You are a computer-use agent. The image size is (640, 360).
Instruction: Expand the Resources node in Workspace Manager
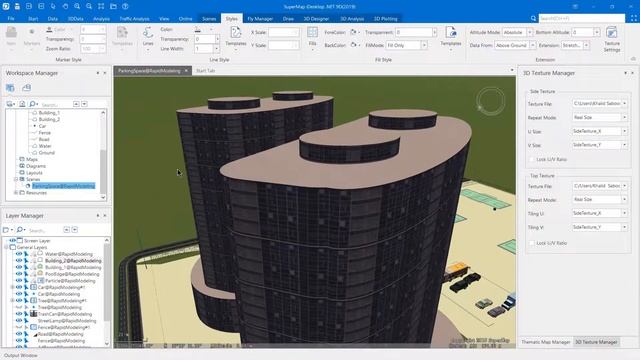tap(16, 193)
